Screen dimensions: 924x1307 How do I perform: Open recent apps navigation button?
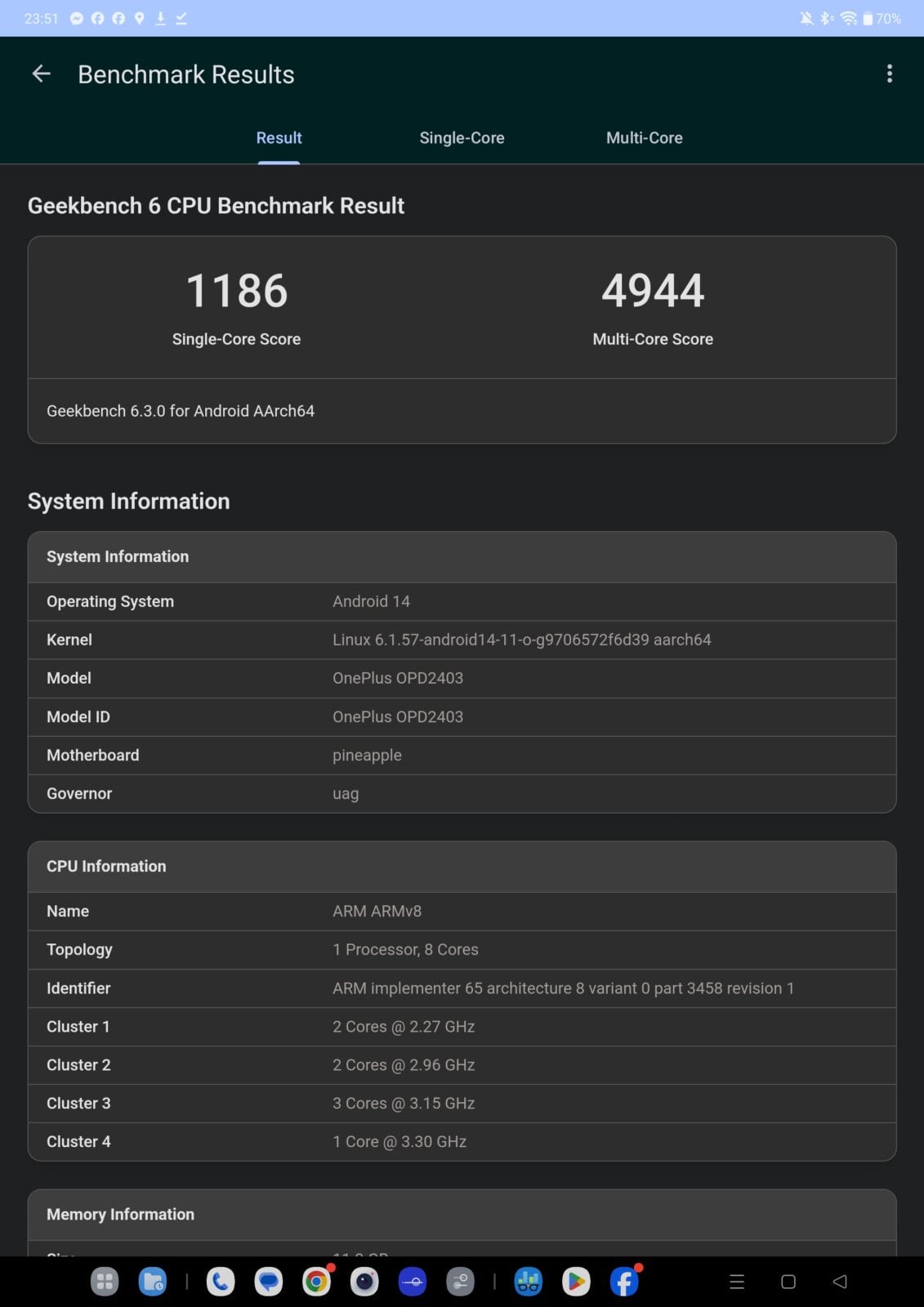click(x=736, y=1282)
